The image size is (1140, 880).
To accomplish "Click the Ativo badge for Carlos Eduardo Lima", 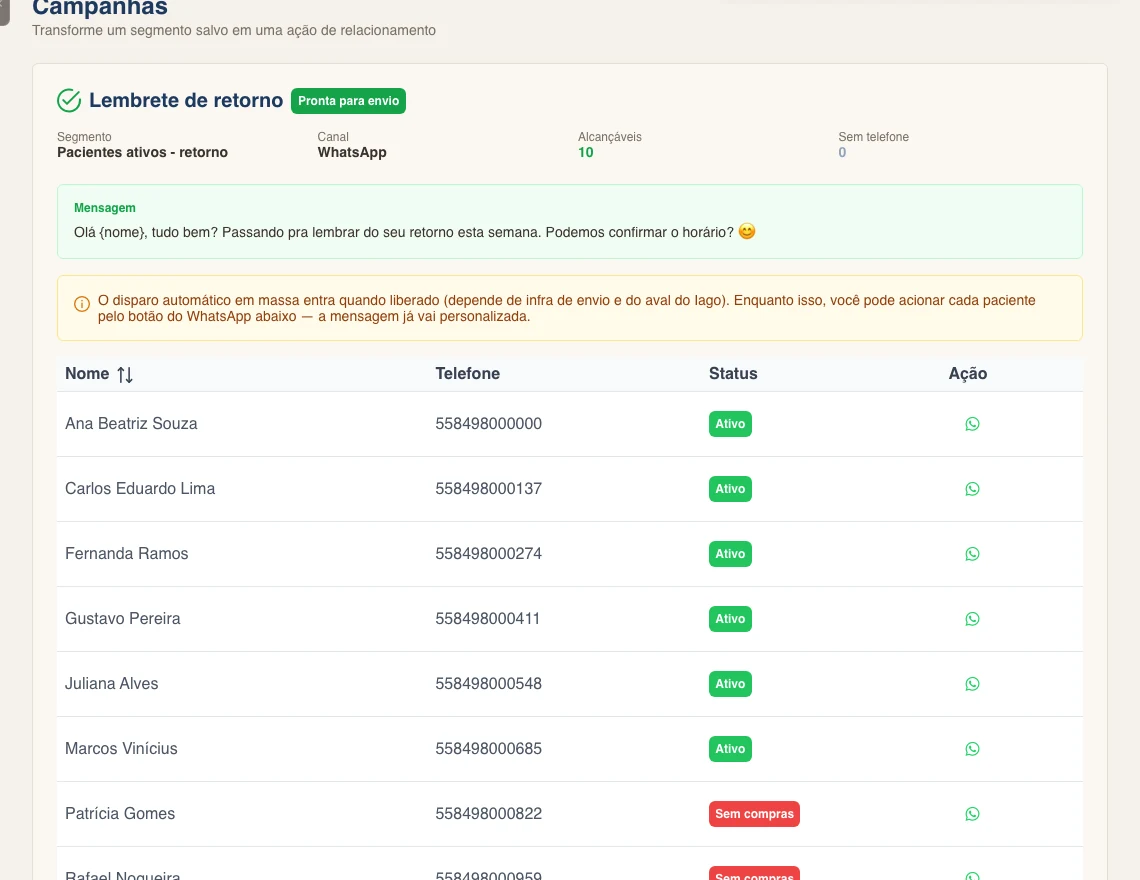I will [730, 489].
